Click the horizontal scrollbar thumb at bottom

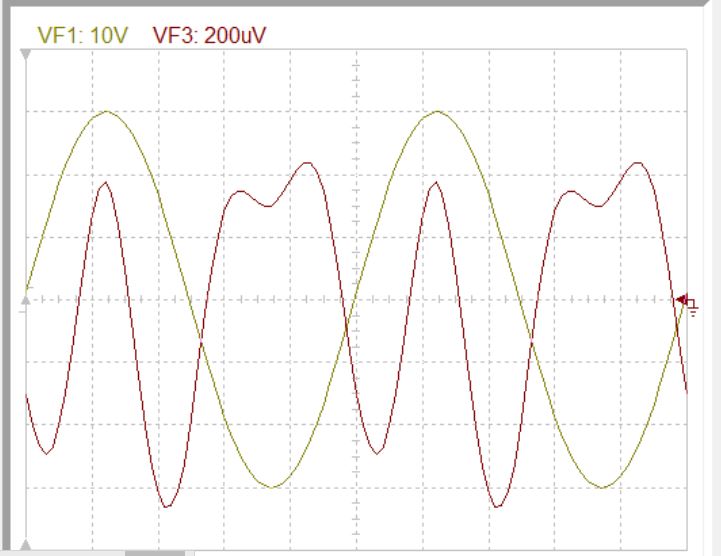pyautogui.click(x=155, y=553)
